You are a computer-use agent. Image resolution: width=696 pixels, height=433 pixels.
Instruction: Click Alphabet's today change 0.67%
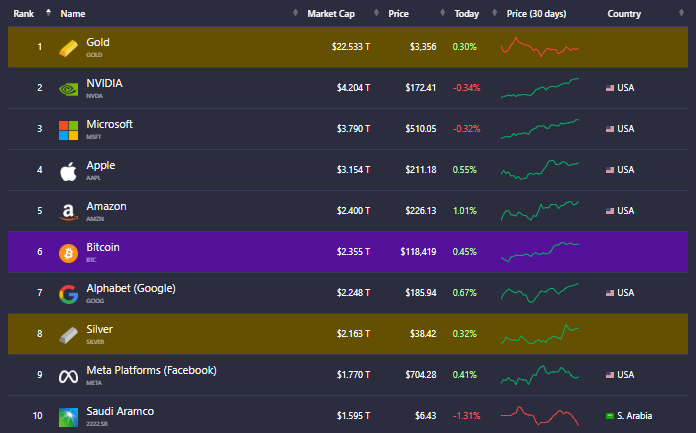tap(465, 293)
